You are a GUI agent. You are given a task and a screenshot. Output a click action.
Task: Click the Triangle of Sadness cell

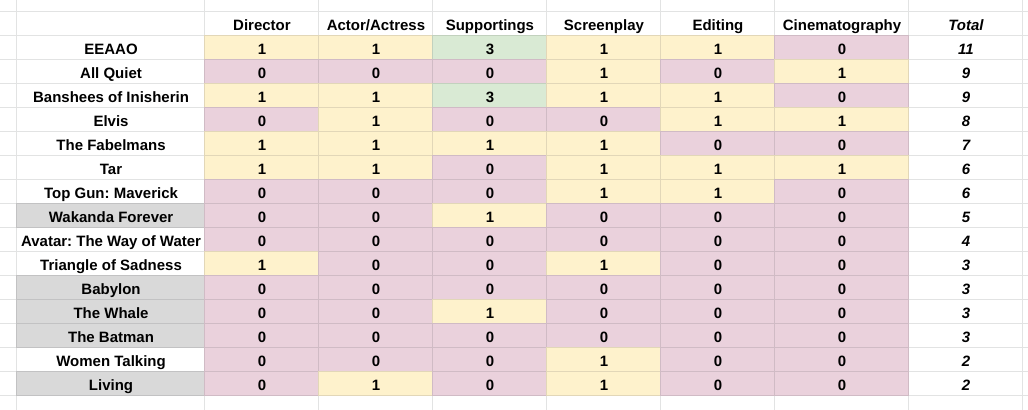[111, 265]
